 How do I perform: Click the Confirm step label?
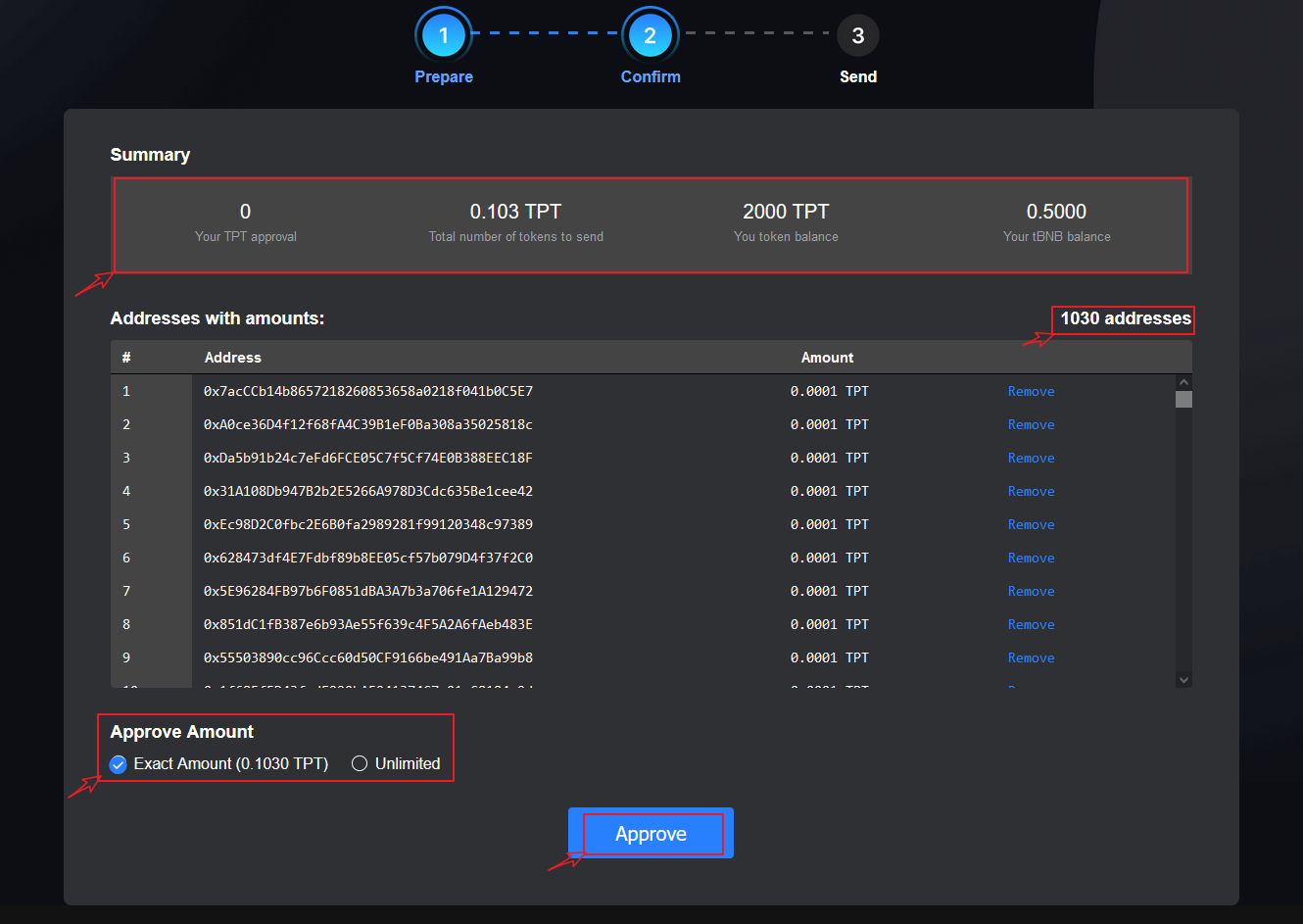point(651,76)
